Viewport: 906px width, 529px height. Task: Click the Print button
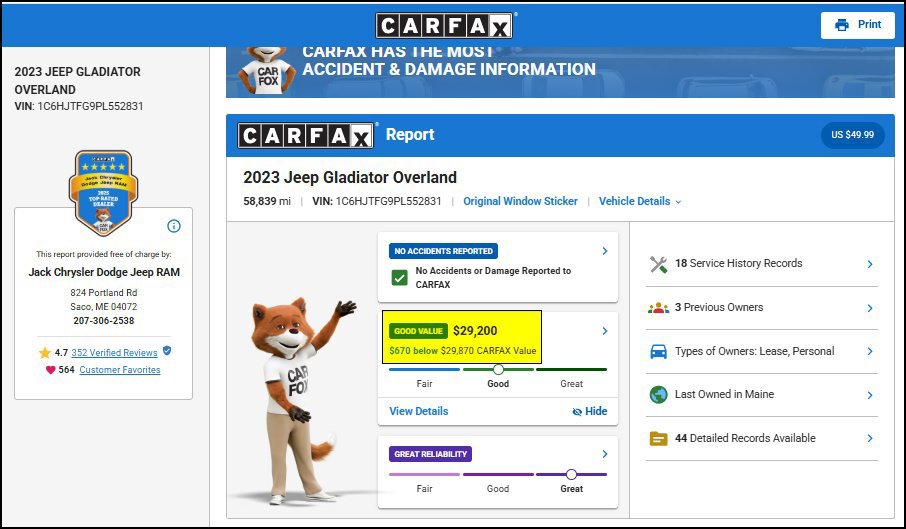point(857,25)
